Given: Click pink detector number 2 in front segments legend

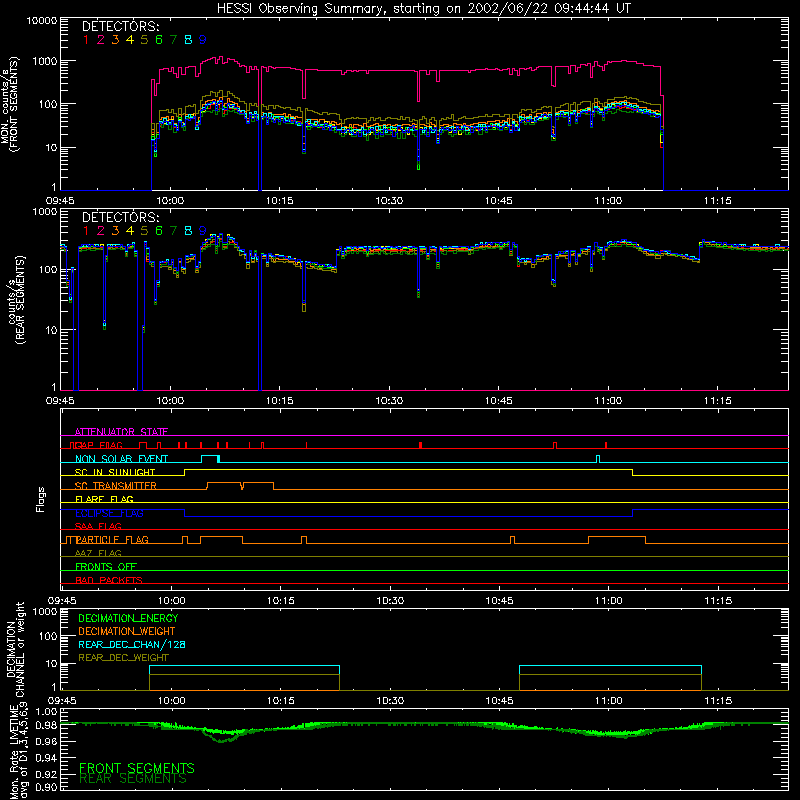Looking at the screenshot, I should [101, 40].
